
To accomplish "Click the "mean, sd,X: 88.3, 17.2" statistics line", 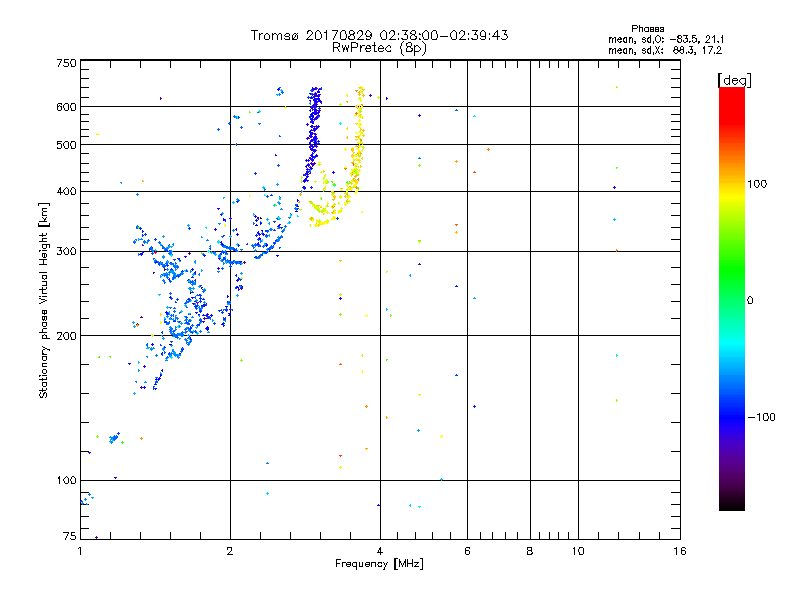I will (665, 51).
